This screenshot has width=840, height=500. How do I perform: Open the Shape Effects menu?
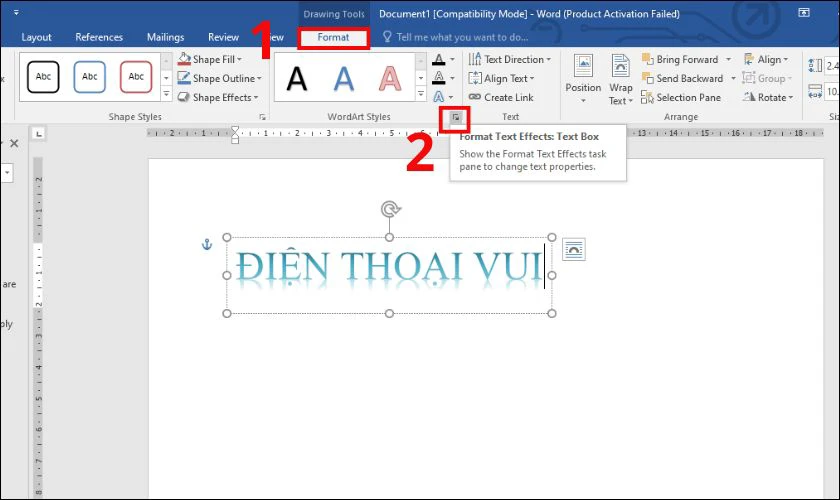(218, 98)
